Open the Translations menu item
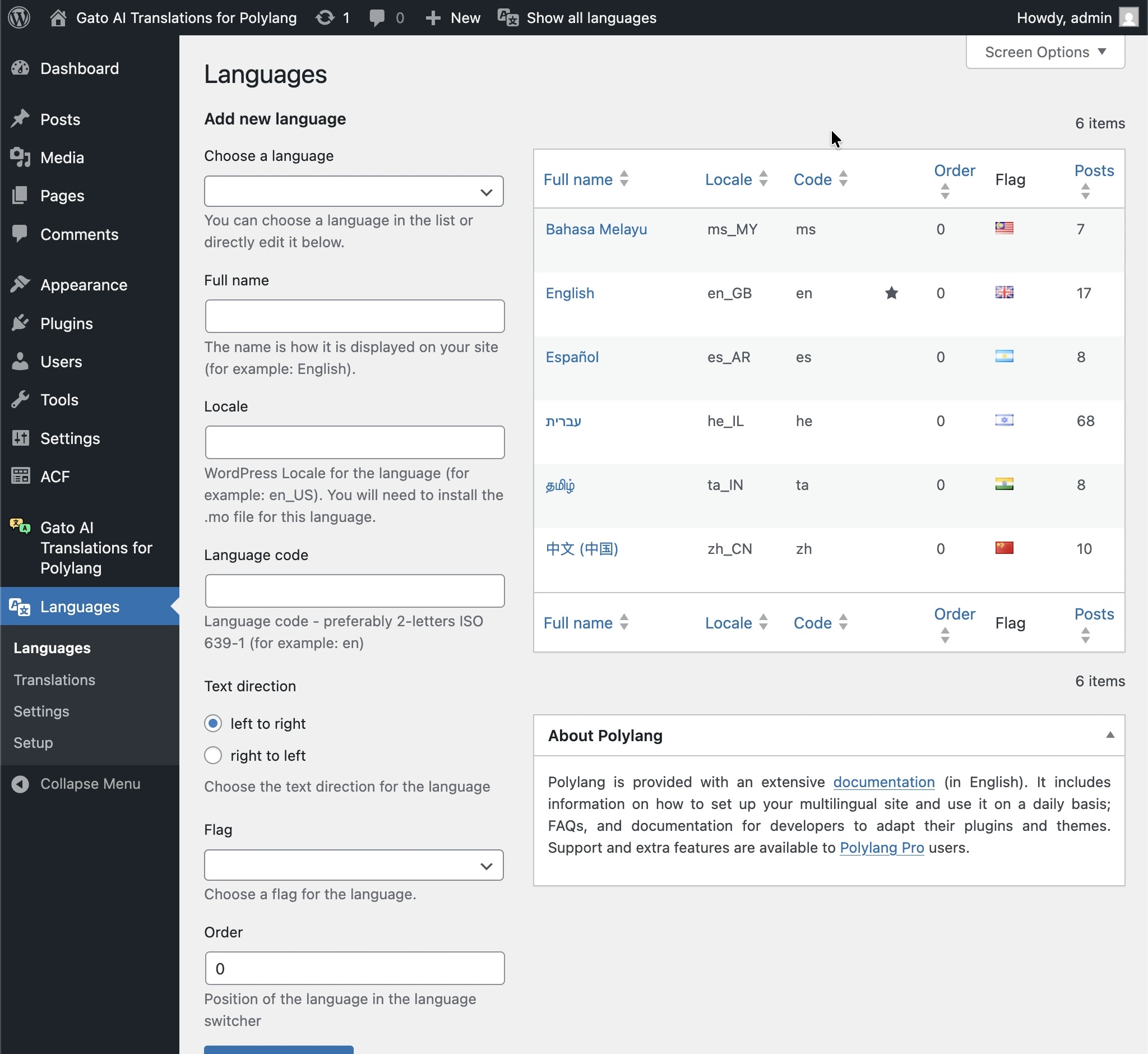1148x1054 pixels. pyautogui.click(x=54, y=679)
